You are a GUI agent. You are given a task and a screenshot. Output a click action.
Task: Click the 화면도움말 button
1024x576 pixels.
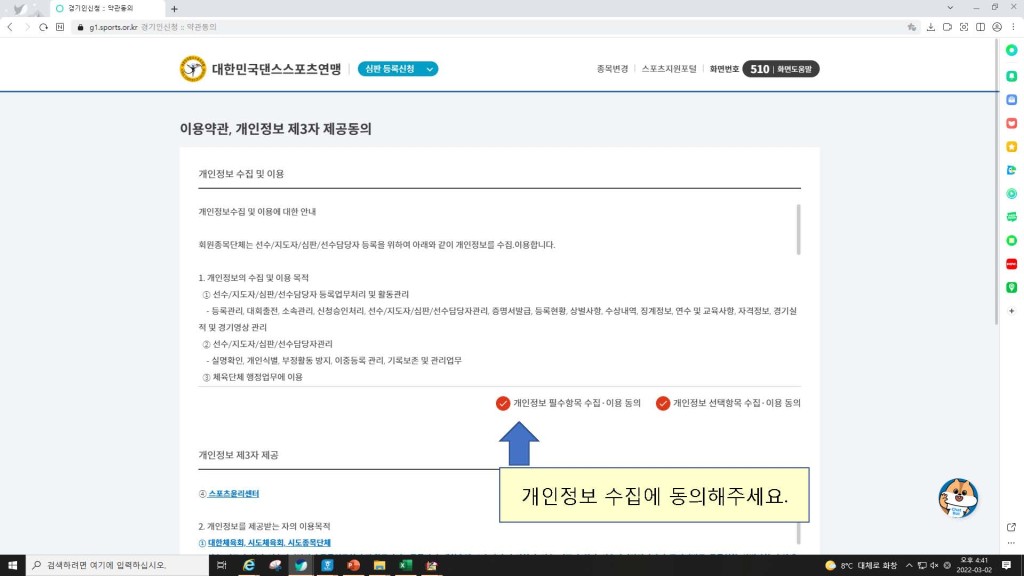click(796, 69)
